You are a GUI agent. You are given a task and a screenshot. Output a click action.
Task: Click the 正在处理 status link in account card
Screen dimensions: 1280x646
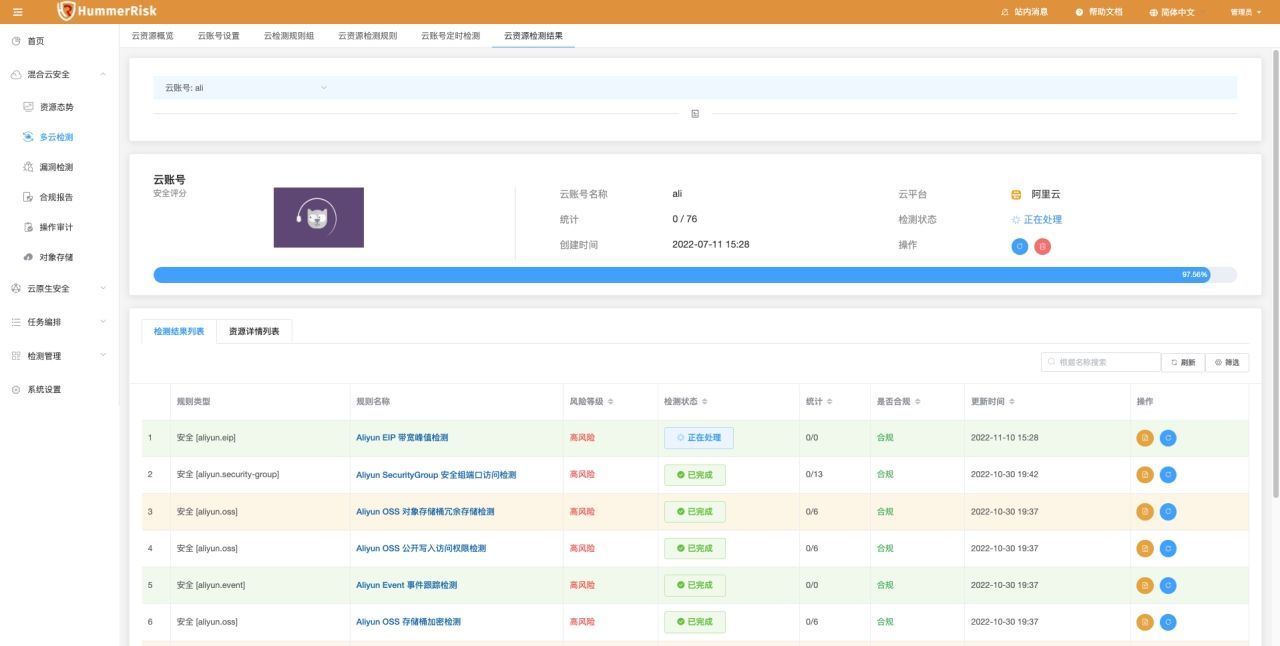tap(1036, 220)
